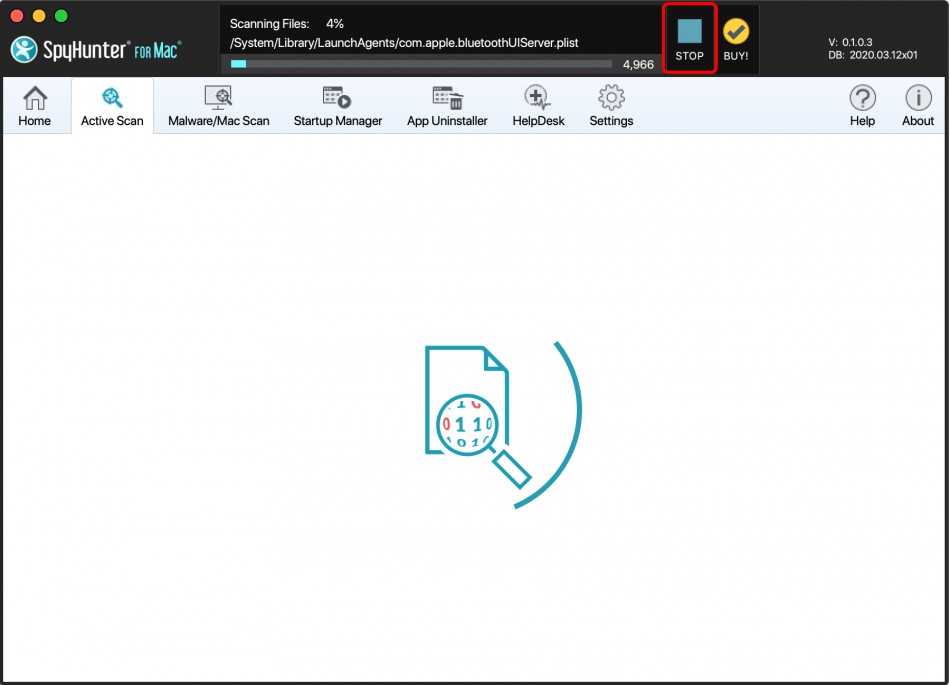Click the Help question mark icon

pyautogui.click(x=862, y=106)
